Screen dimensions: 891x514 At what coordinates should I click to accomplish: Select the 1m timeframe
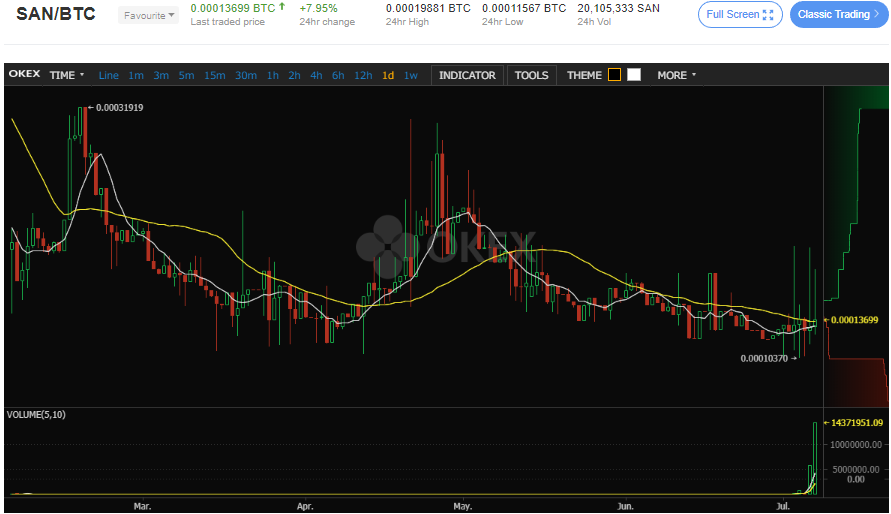136,75
